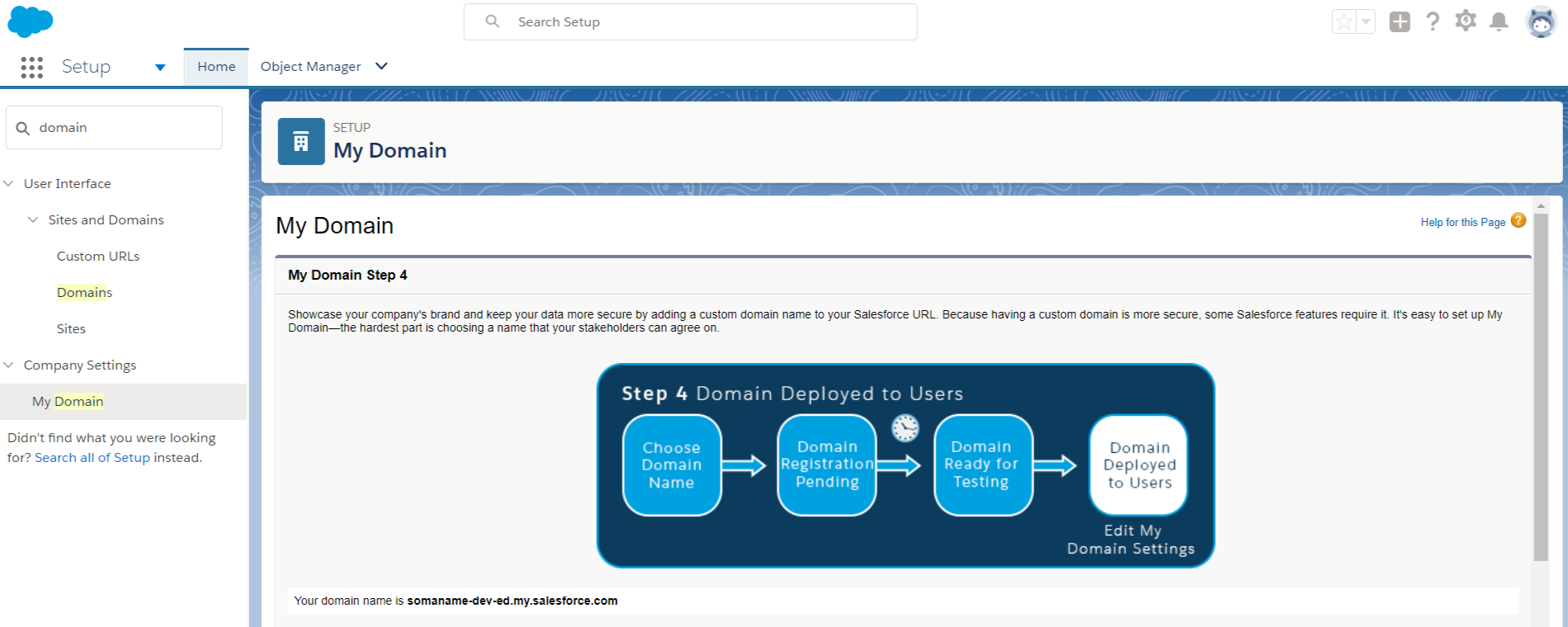Open the Object Manager tab chevron
Screen dimensions: 1568x627
point(381,66)
